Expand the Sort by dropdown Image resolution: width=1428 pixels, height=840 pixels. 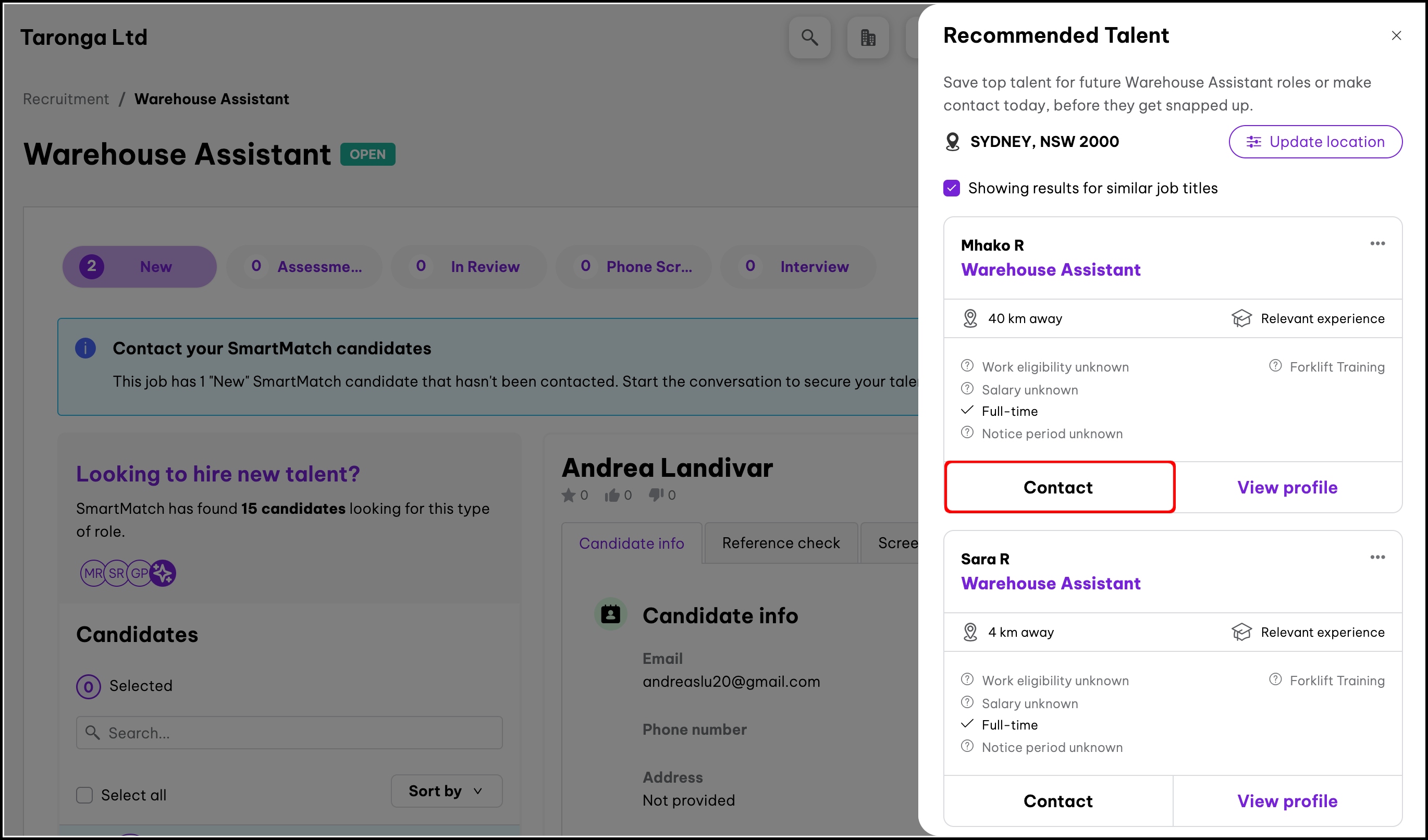tap(446, 790)
